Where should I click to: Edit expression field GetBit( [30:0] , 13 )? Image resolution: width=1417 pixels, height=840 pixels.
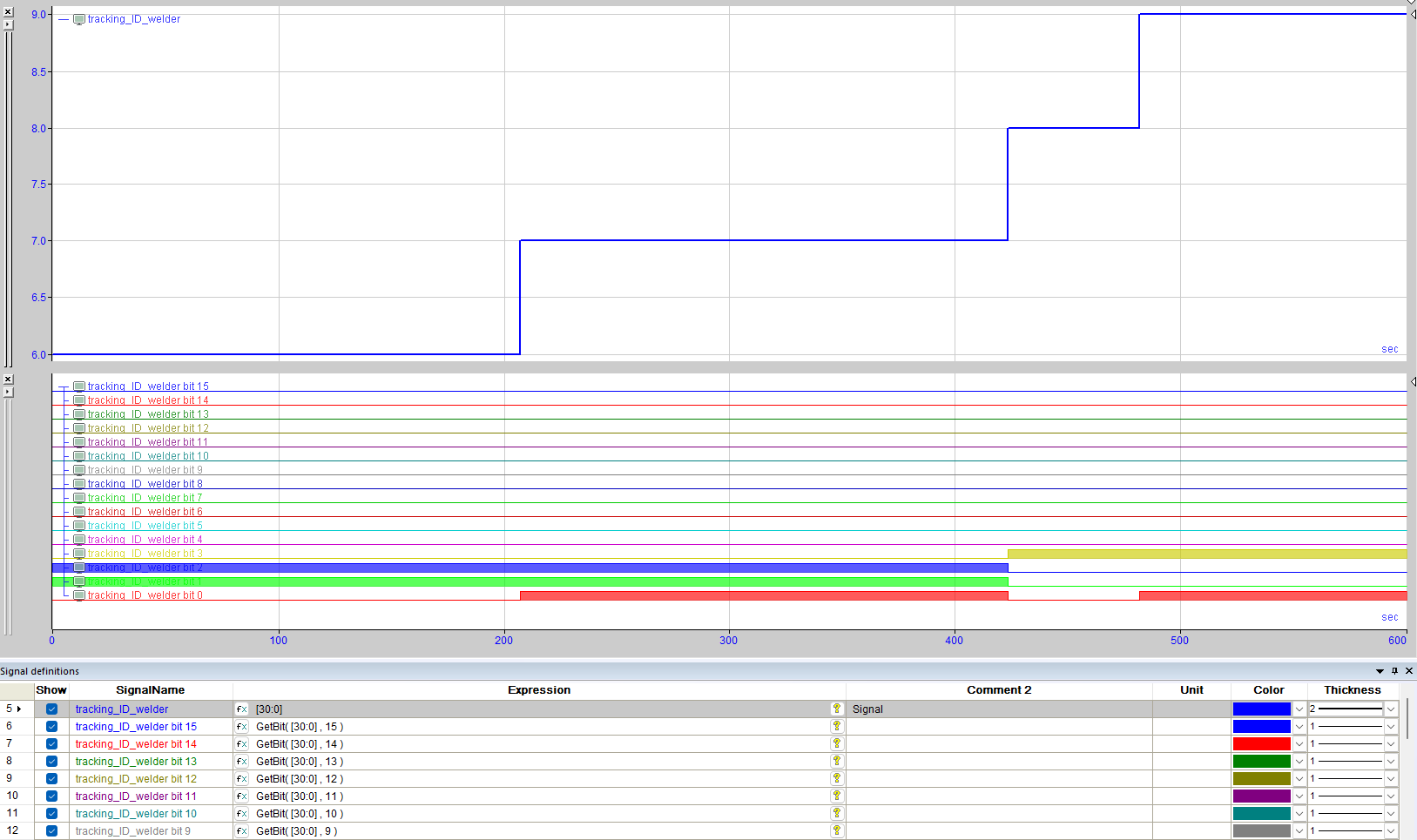click(540, 762)
